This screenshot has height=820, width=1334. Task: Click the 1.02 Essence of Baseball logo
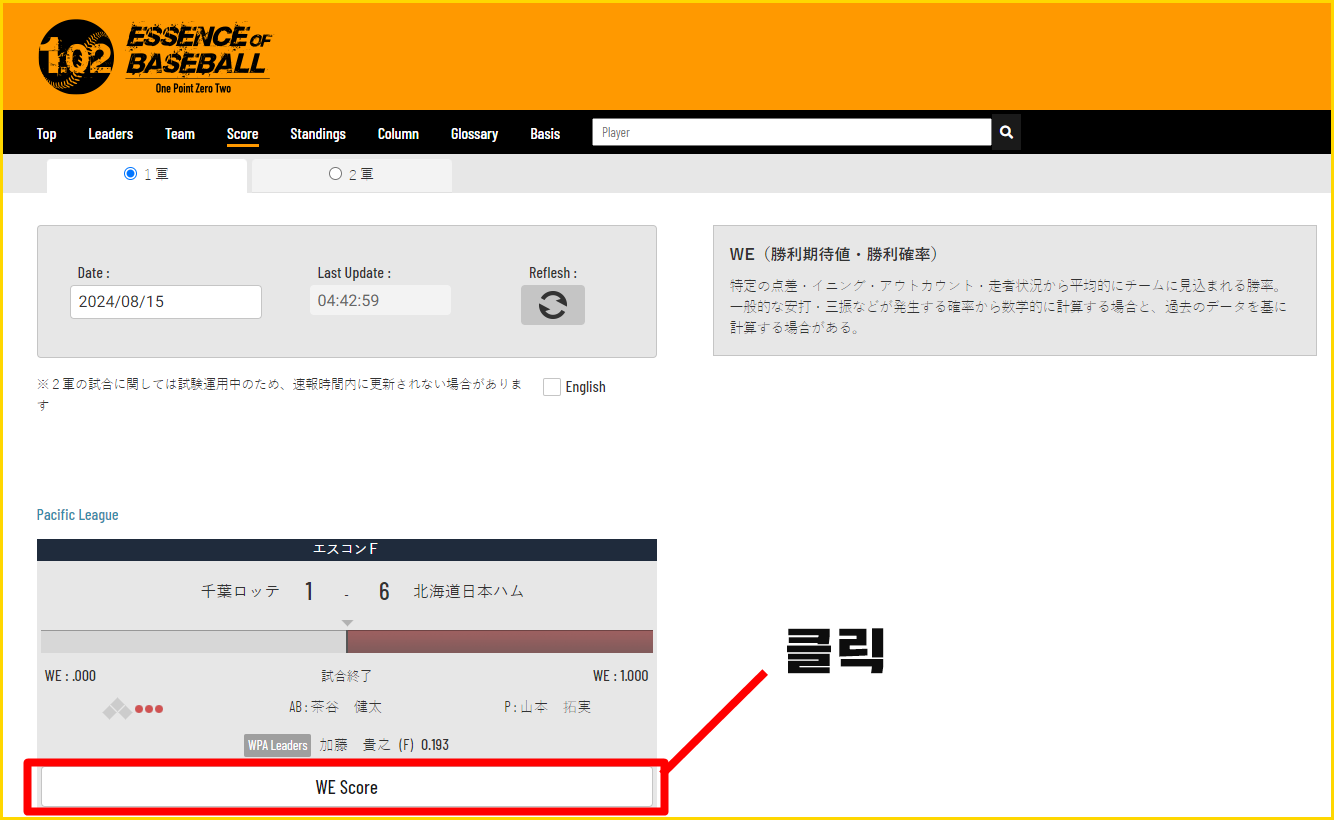155,57
